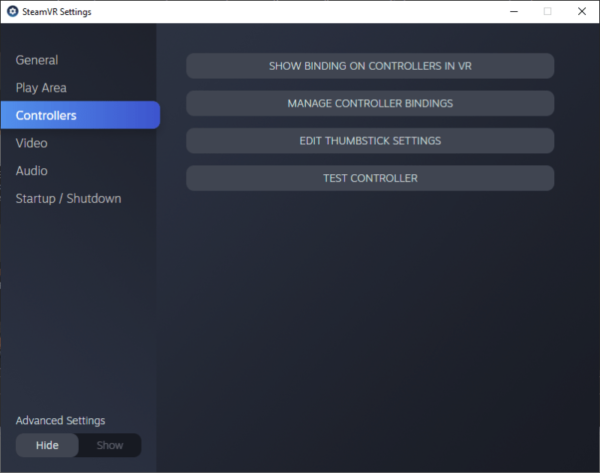Open Video settings section
600x473 pixels.
[x=31, y=143]
